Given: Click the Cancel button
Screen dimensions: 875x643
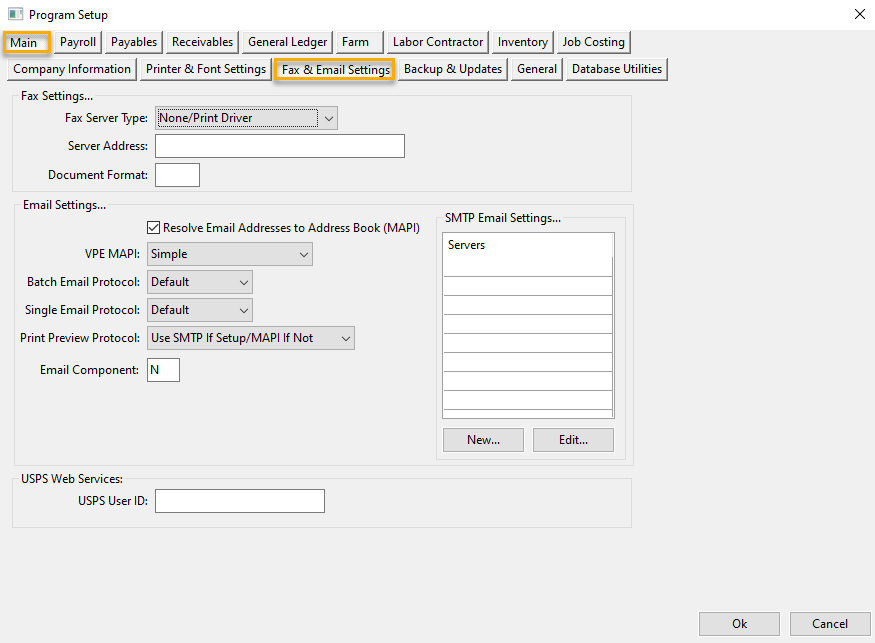Looking at the screenshot, I should pos(830,624).
